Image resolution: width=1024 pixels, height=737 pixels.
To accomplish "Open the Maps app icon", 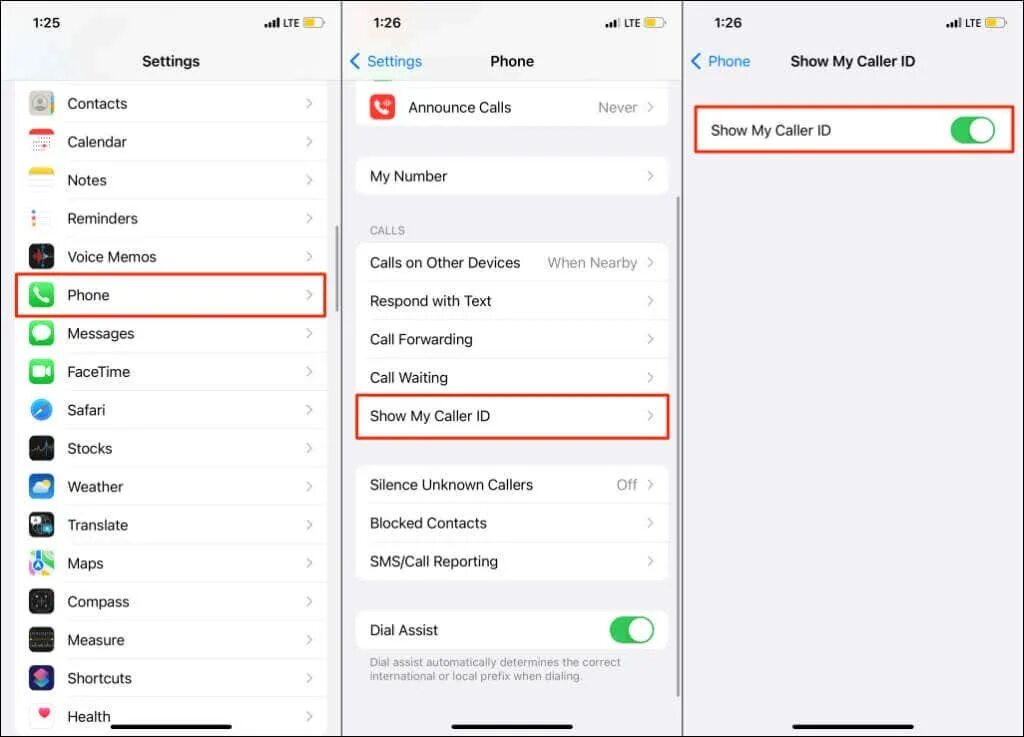I will 42,563.
